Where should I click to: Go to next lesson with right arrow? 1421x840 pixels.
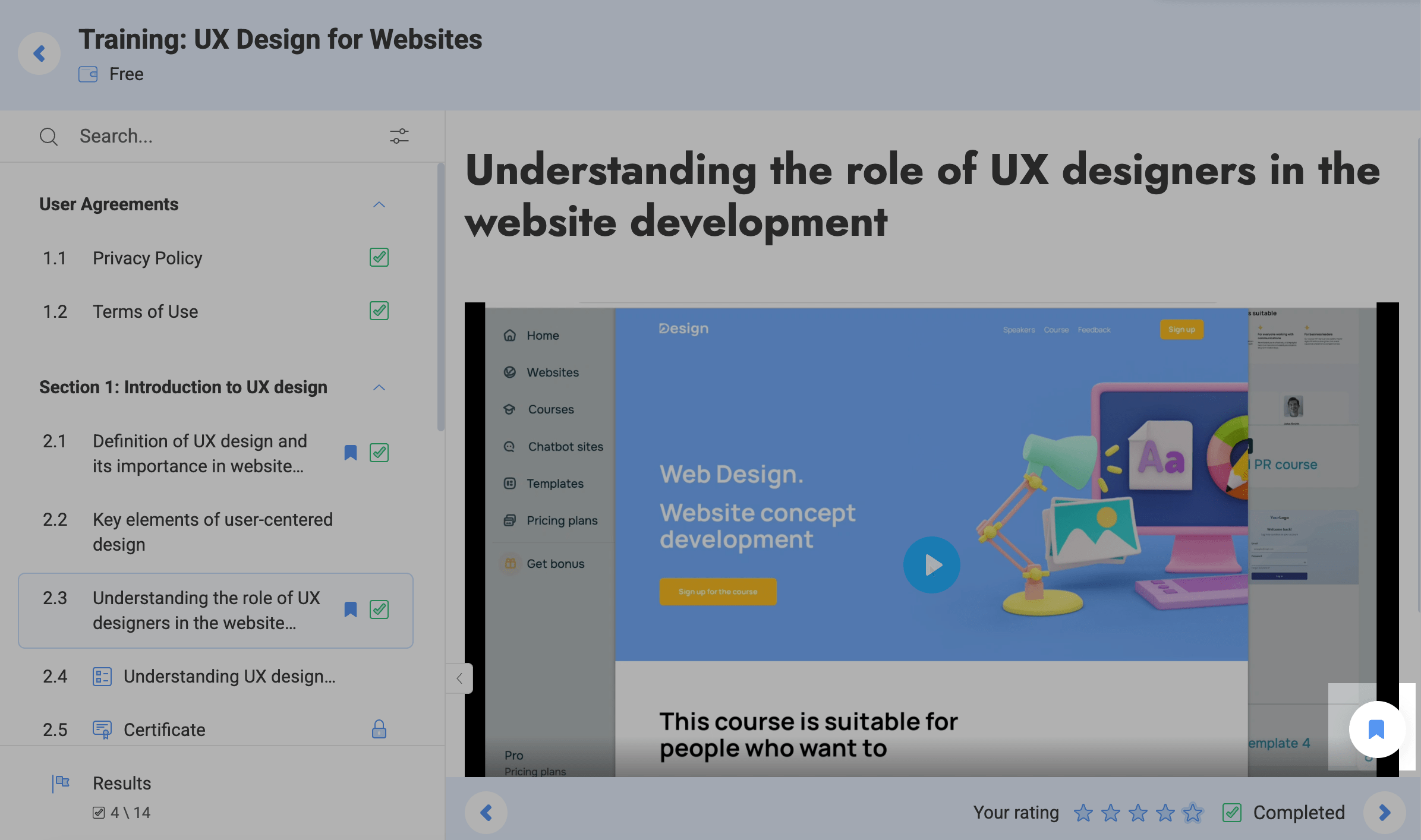click(1384, 812)
